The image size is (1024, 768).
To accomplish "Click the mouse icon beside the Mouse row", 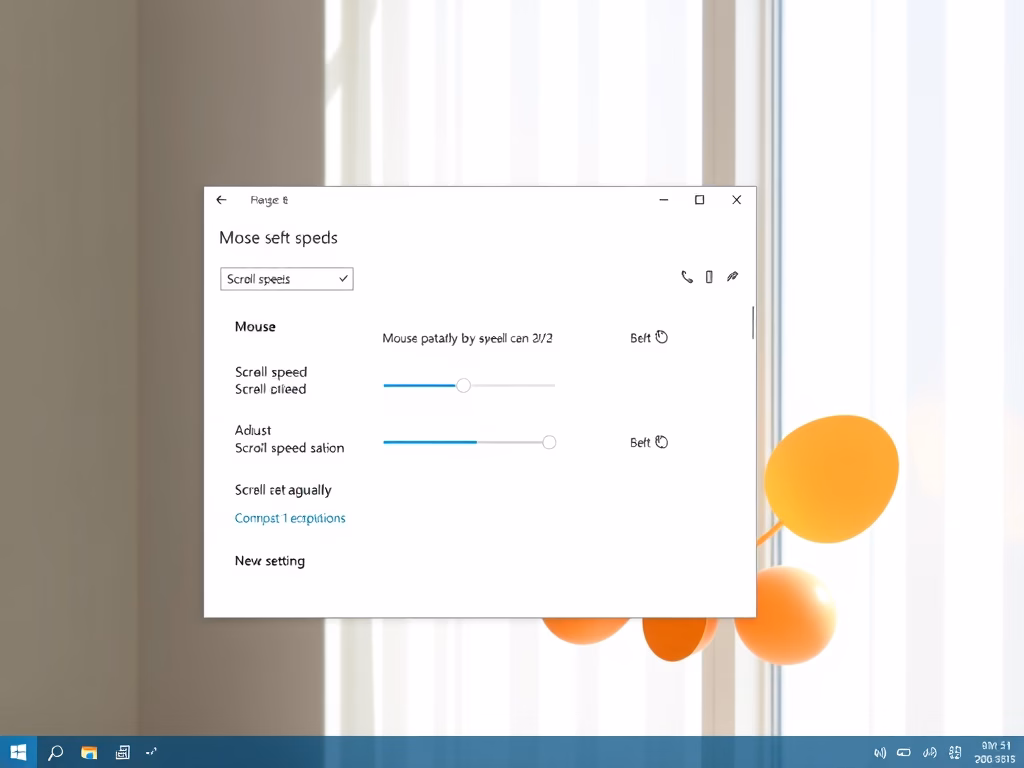I will click(x=661, y=338).
